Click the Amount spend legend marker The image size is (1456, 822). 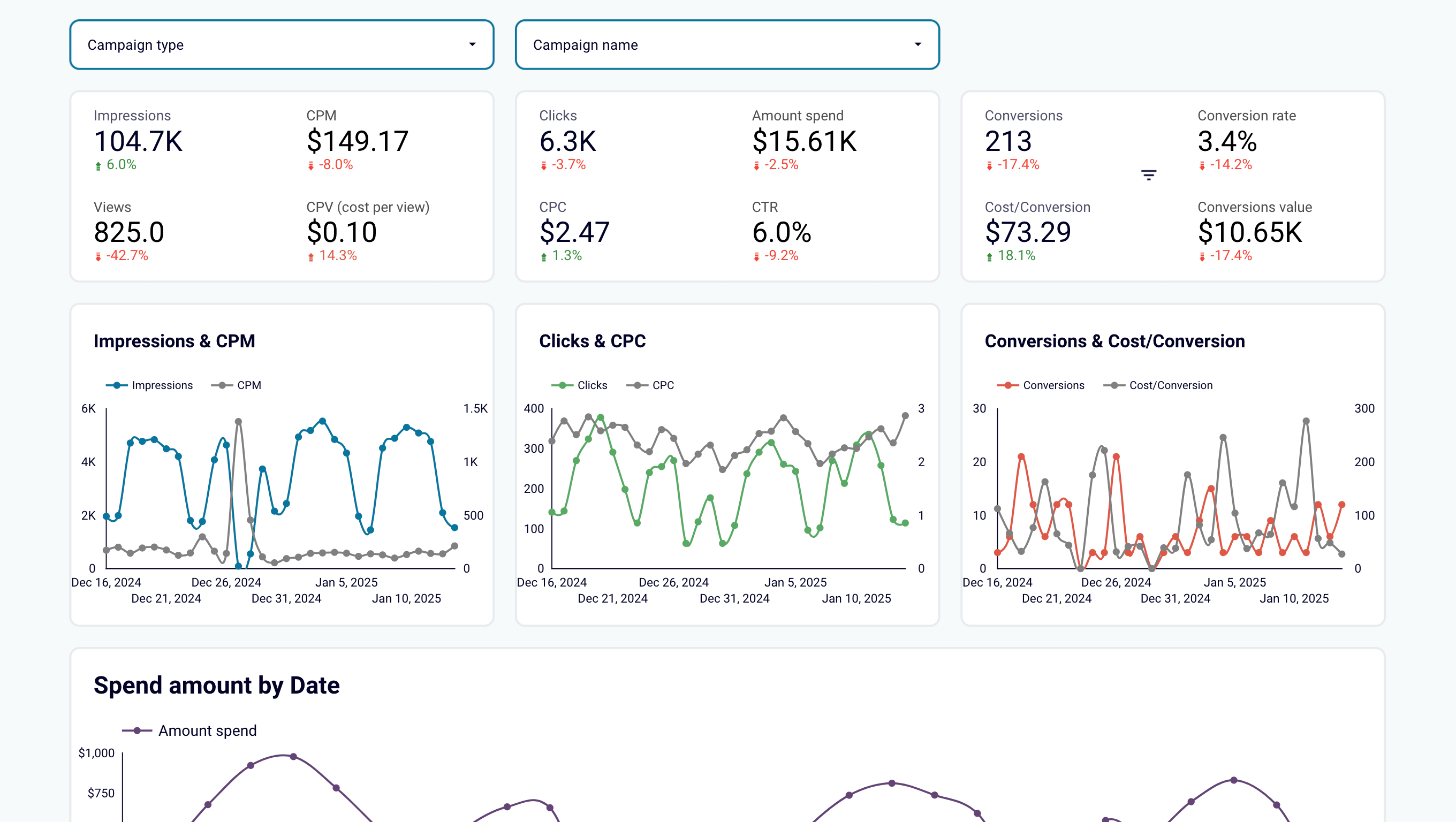point(137,730)
